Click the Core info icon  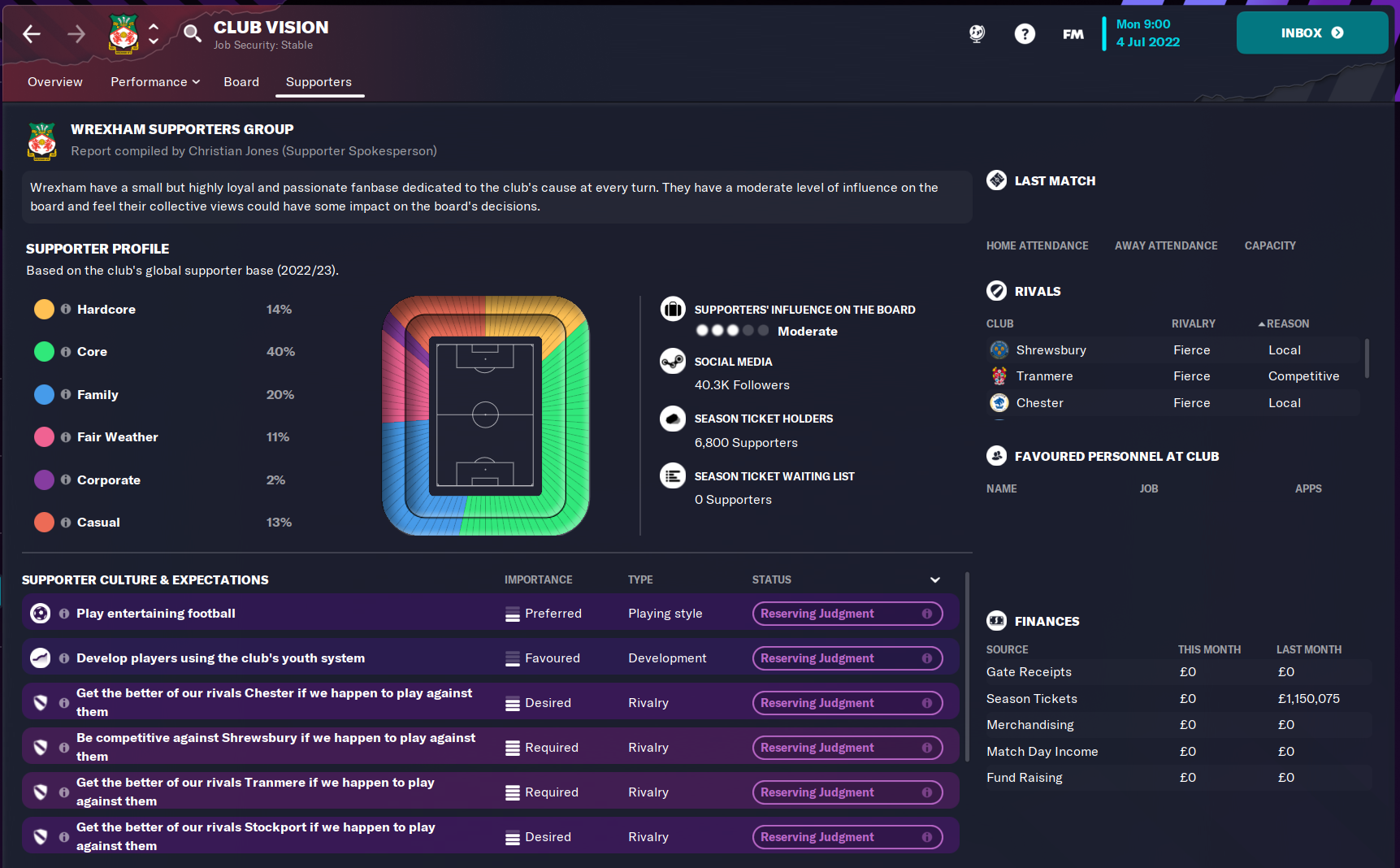[x=66, y=351]
